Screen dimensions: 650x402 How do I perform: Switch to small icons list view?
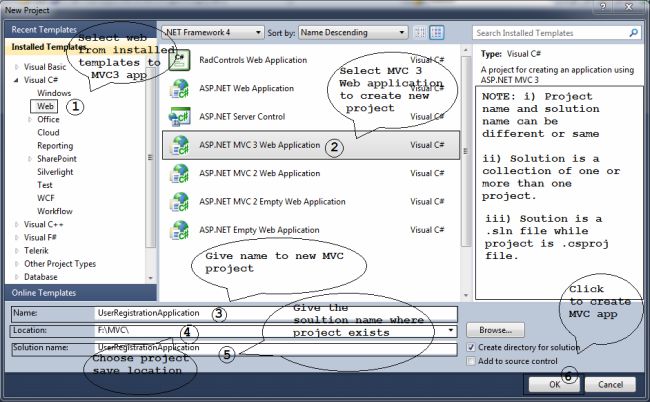tap(420, 32)
